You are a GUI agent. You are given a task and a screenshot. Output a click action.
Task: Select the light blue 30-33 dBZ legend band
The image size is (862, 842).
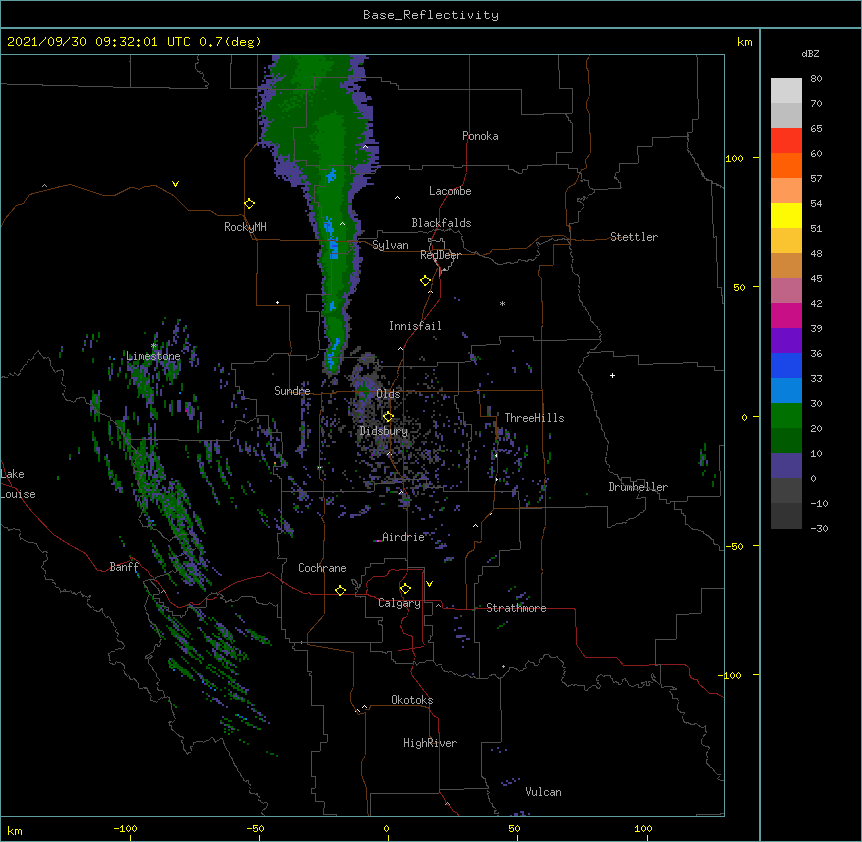click(786, 391)
